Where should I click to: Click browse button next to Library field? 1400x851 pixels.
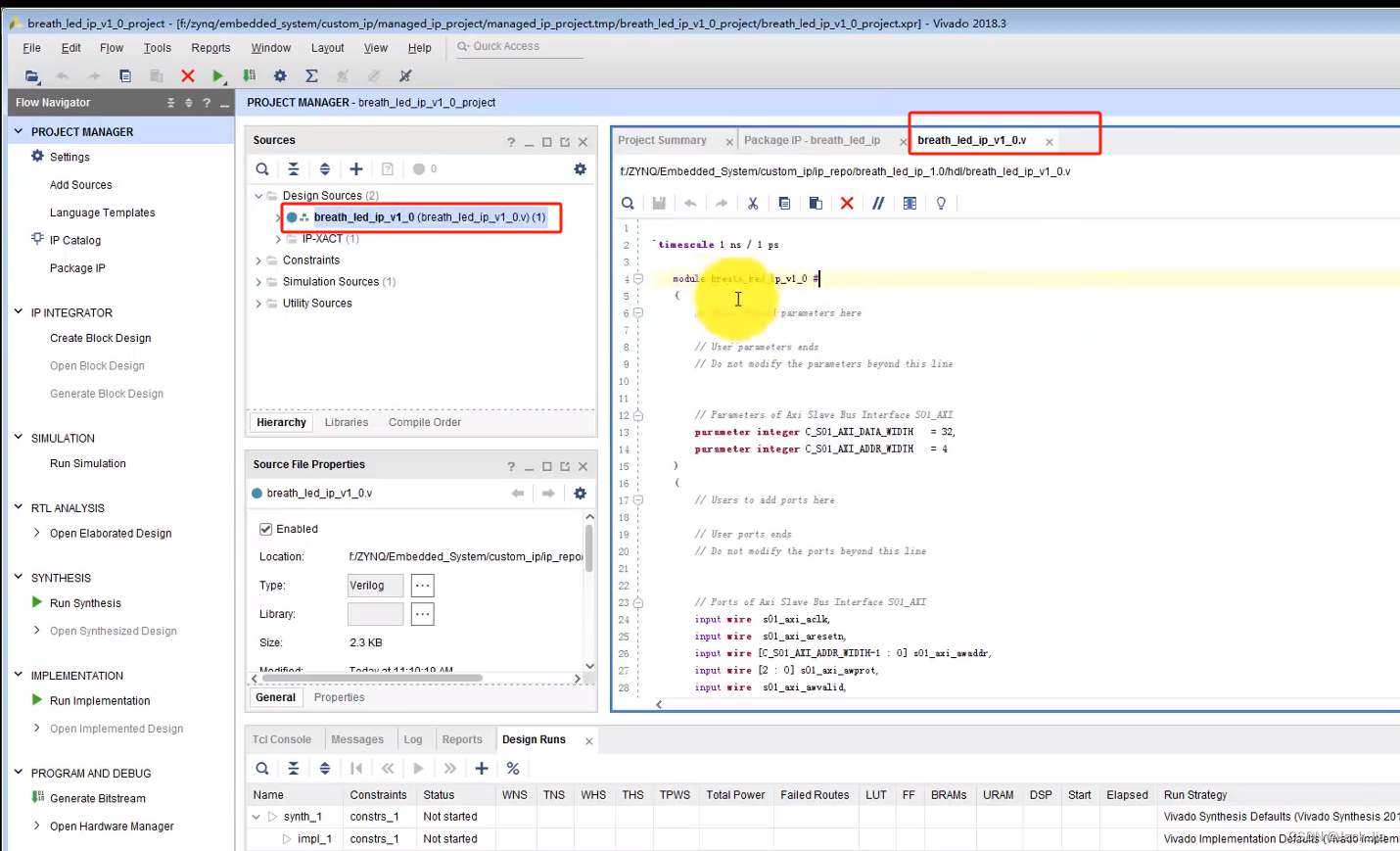[x=422, y=614]
